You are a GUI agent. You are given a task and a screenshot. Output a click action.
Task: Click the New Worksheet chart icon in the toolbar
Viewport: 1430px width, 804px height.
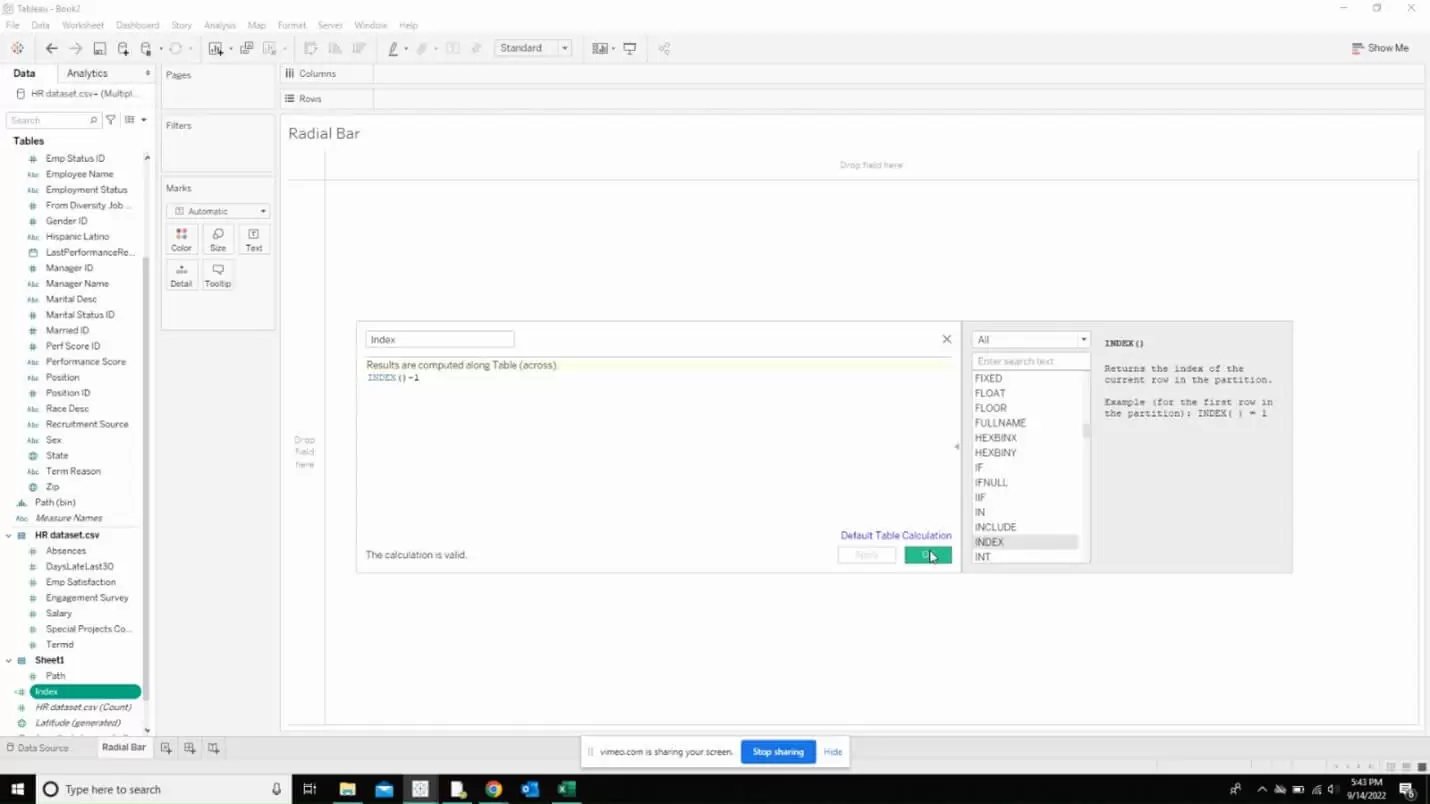215,48
